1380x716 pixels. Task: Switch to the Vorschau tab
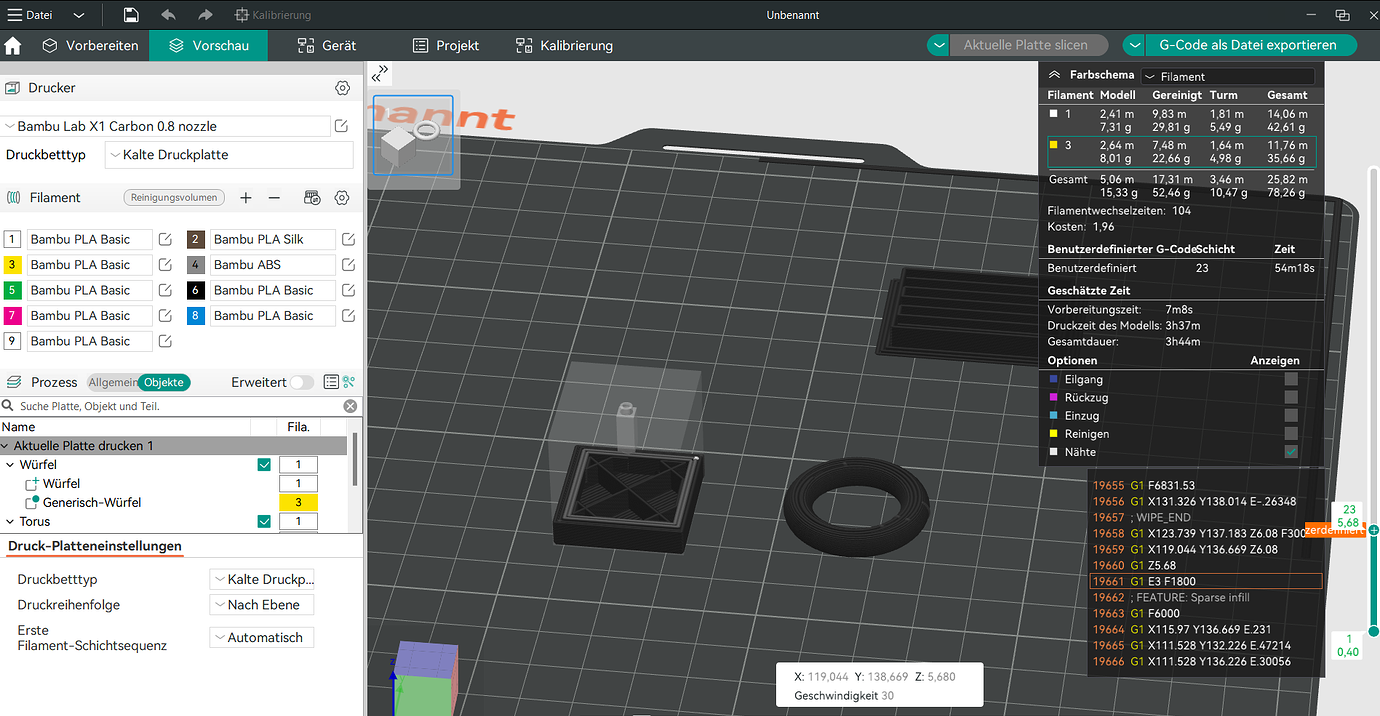[x=208, y=46]
